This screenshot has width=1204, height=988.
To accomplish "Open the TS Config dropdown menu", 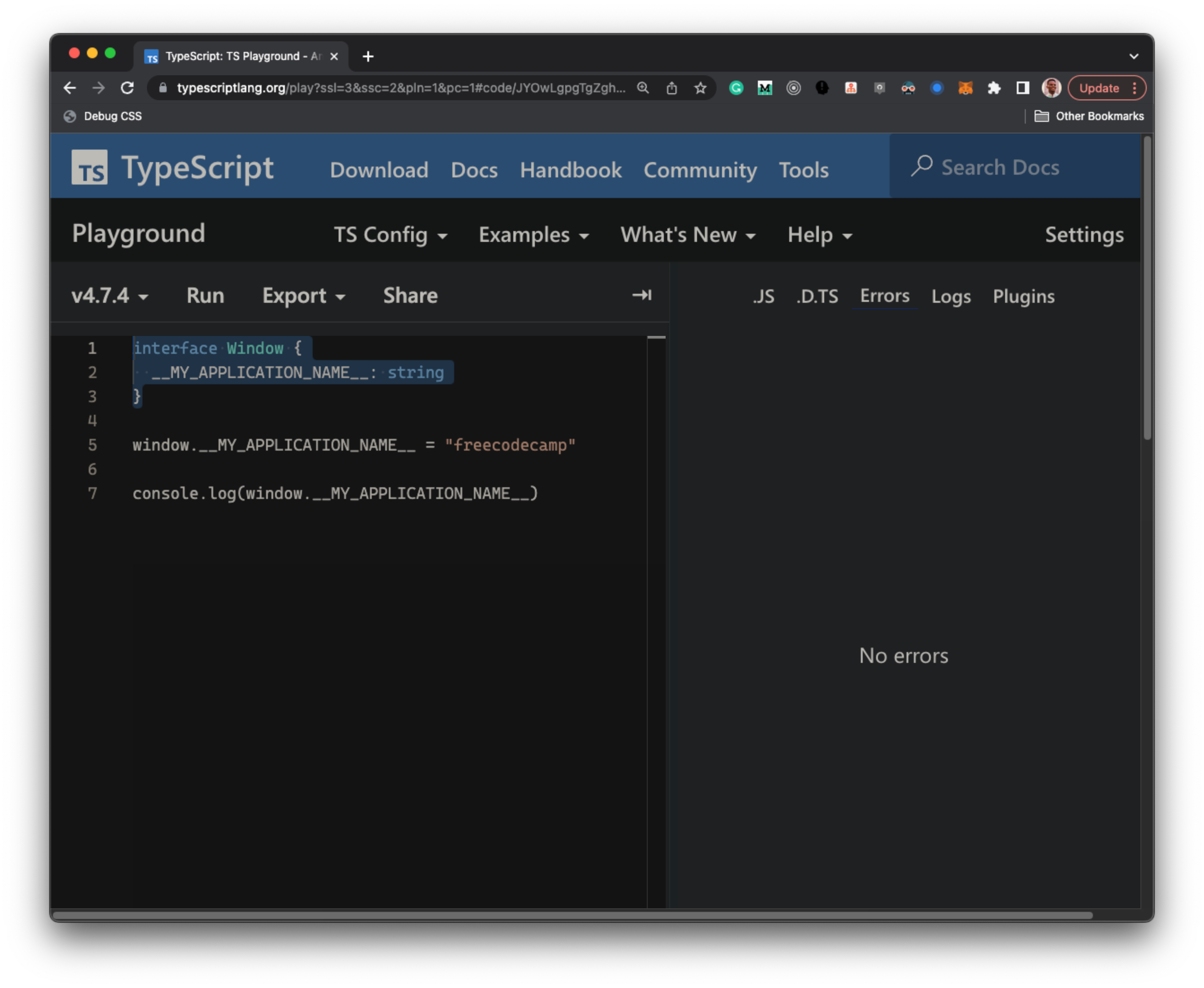I will click(390, 235).
